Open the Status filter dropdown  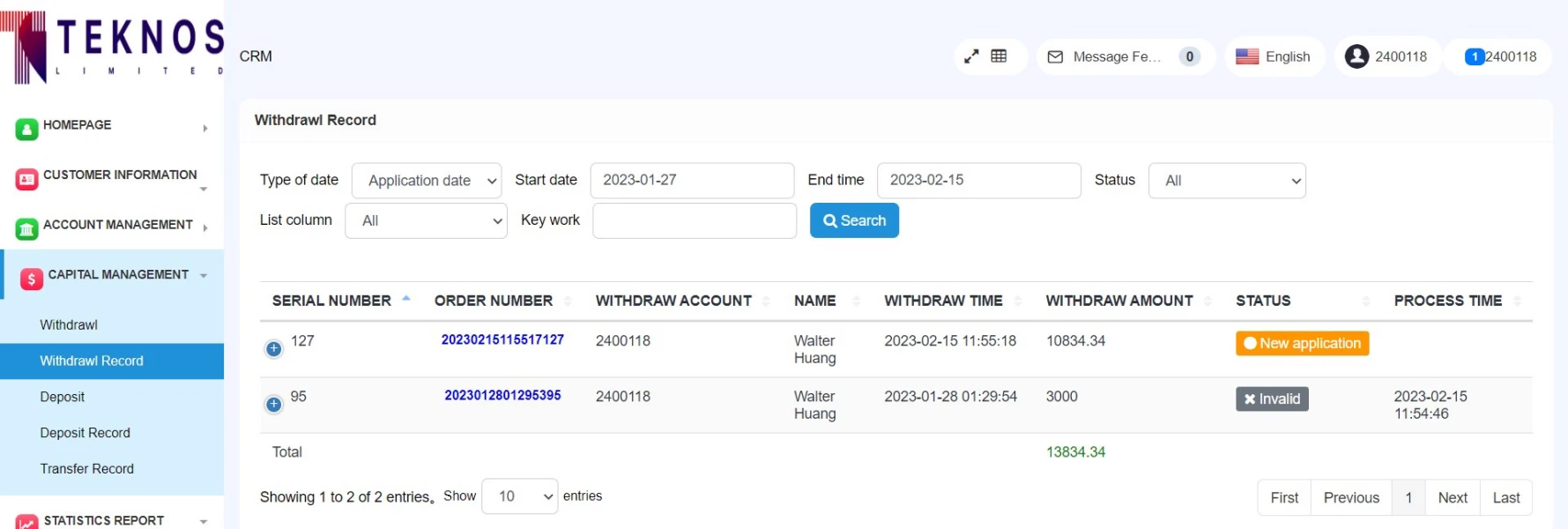pyautogui.click(x=1226, y=181)
